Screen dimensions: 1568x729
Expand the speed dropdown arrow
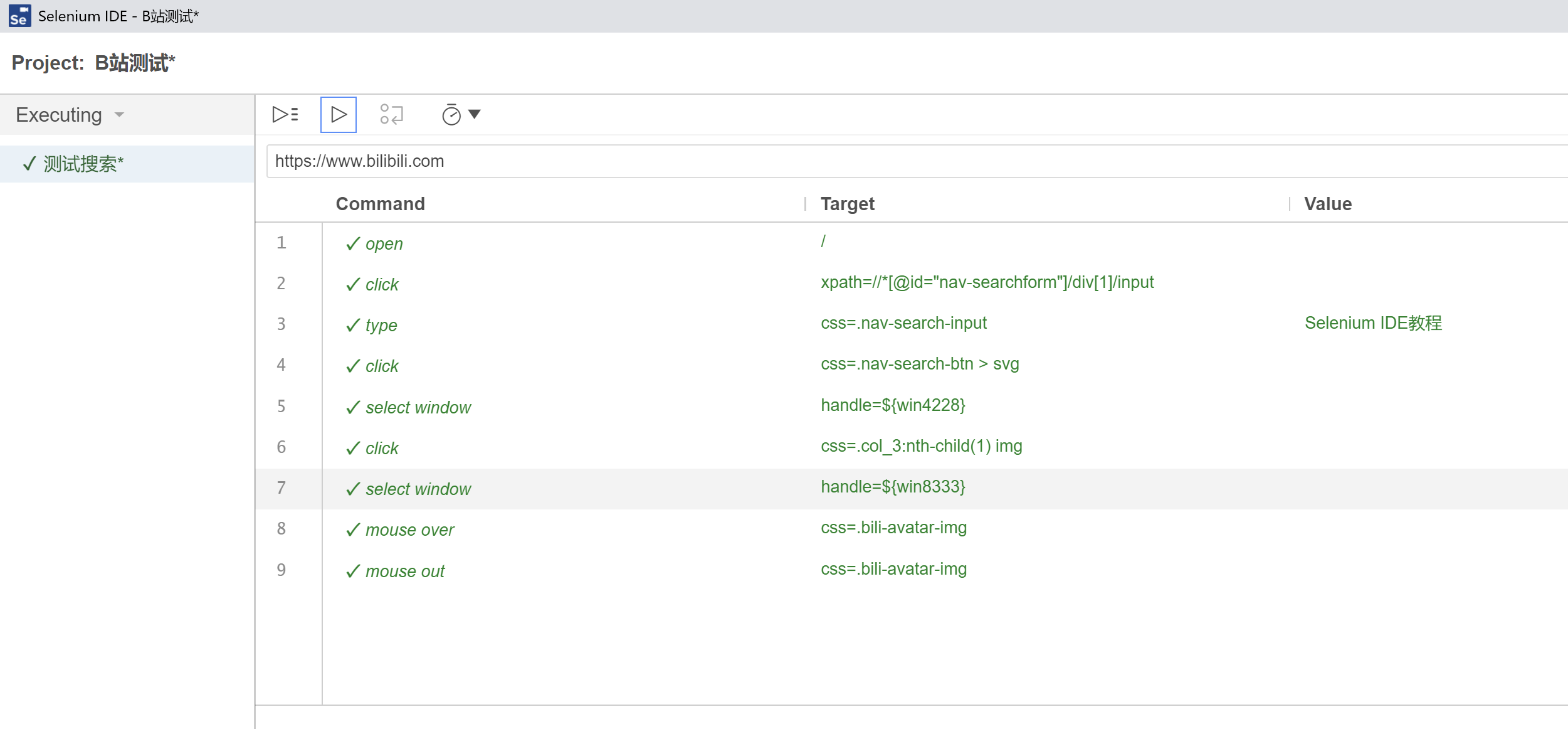click(x=475, y=114)
